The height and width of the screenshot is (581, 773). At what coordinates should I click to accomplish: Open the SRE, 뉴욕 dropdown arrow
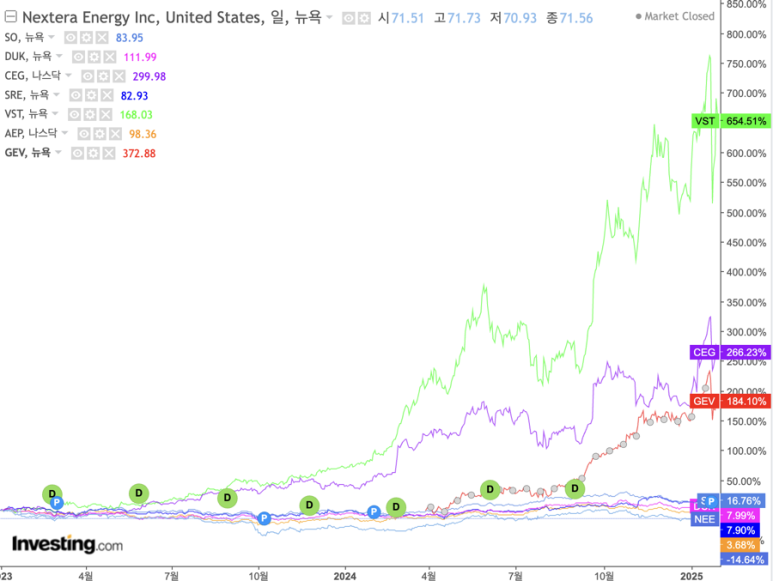coord(56,95)
